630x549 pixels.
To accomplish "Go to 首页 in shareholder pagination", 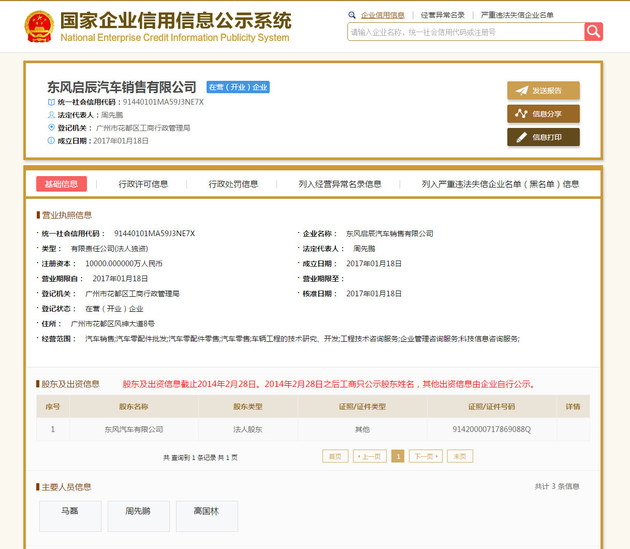I will 335,456.
